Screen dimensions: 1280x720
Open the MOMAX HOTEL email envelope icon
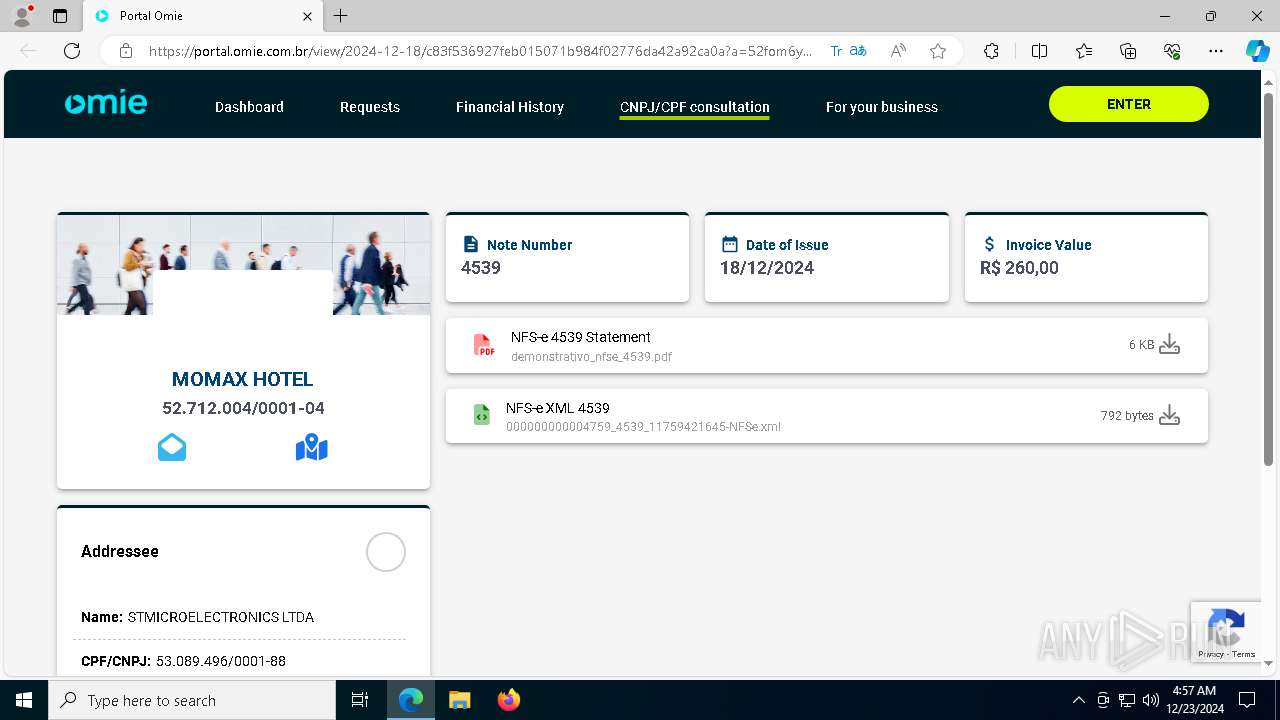click(172, 447)
